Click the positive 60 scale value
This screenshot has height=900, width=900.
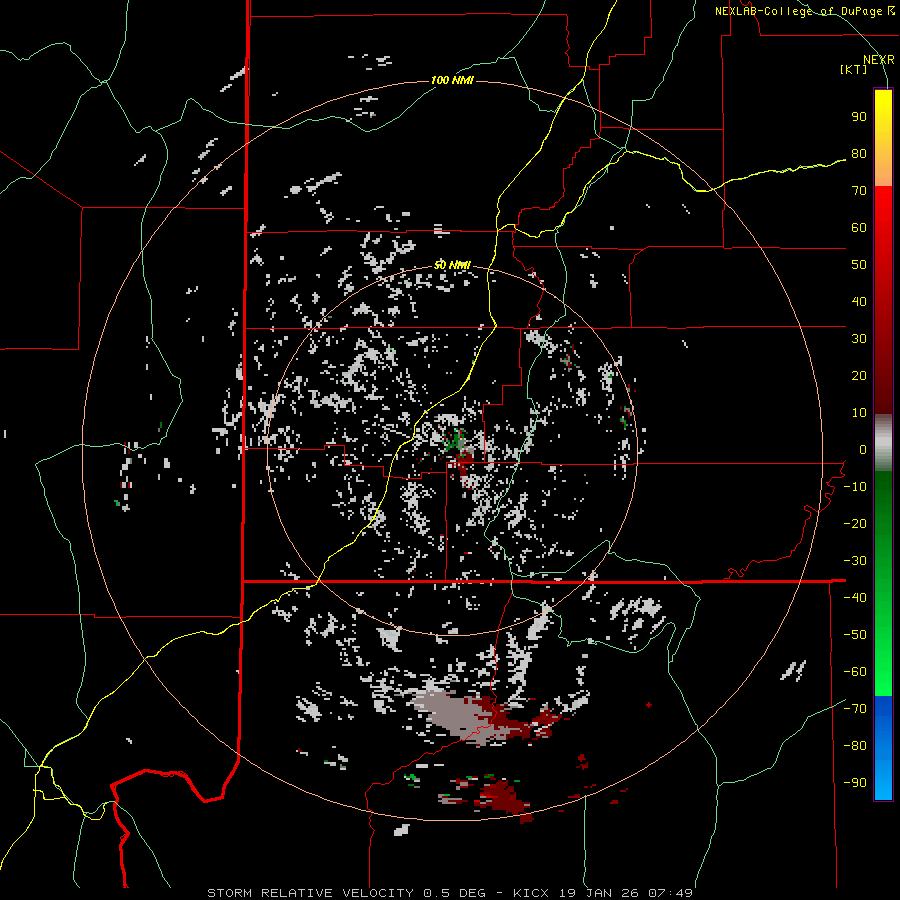pyautogui.click(x=859, y=228)
